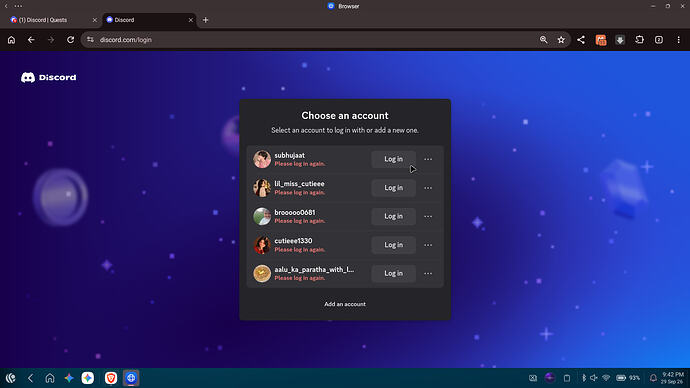Bookmark this page with star icon
This screenshot has height=388, width=690.
click(561, 40)
